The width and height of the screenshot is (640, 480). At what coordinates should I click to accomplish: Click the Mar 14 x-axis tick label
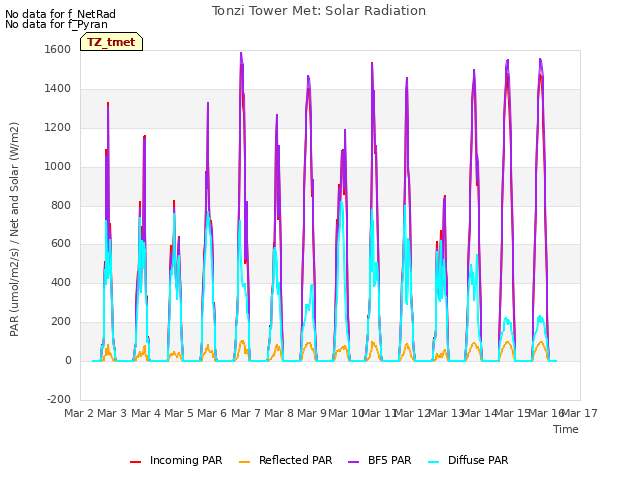[x=479, y=413]
